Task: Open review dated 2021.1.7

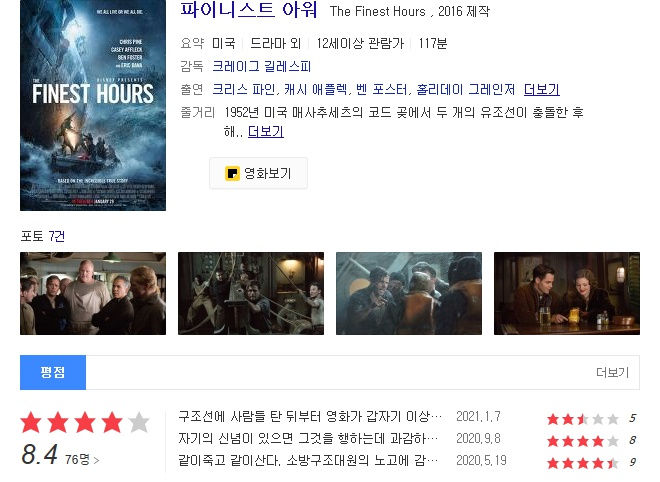Action: (310, 417)
